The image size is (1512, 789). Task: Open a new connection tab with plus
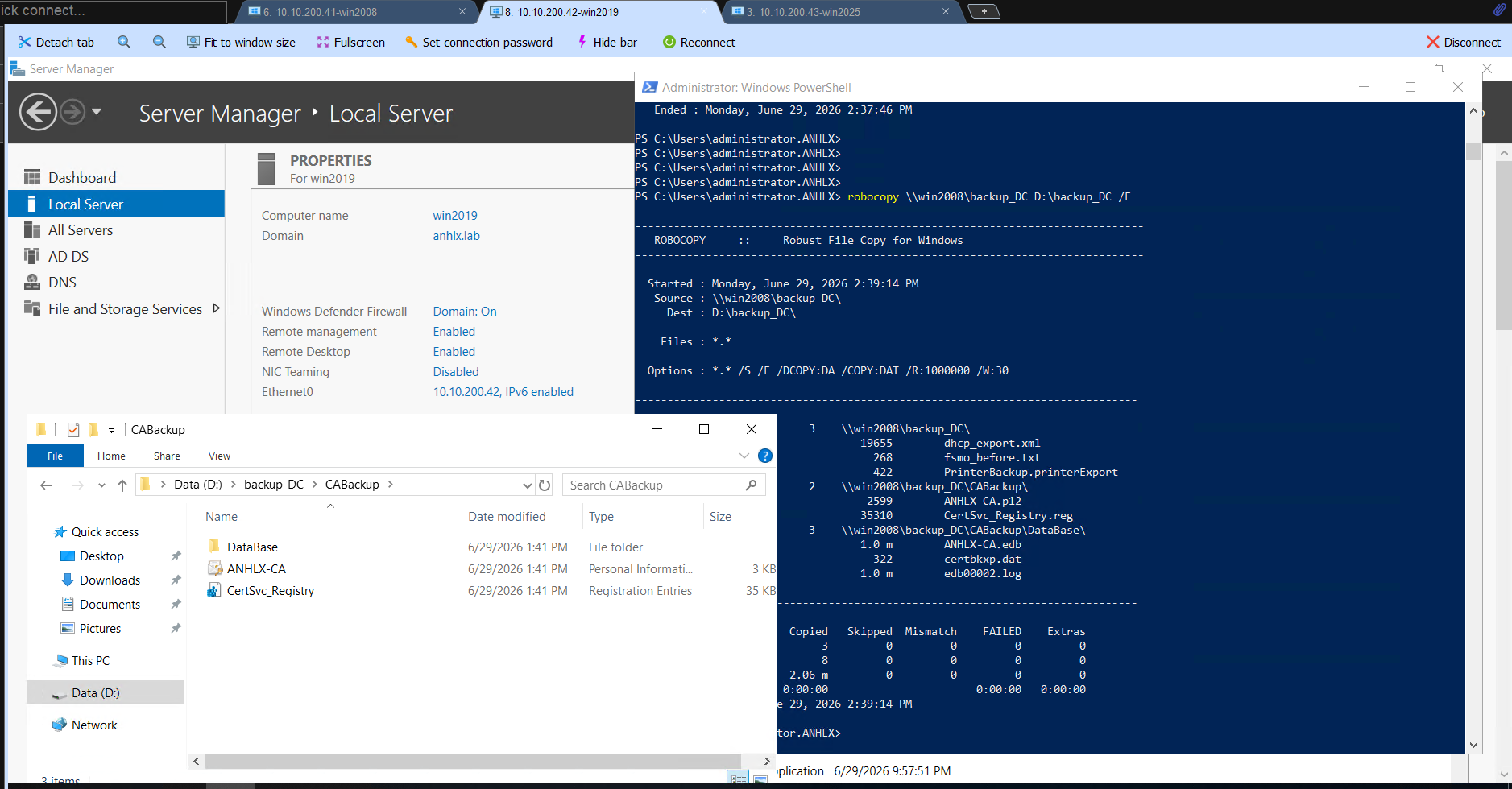pos(984,11)
